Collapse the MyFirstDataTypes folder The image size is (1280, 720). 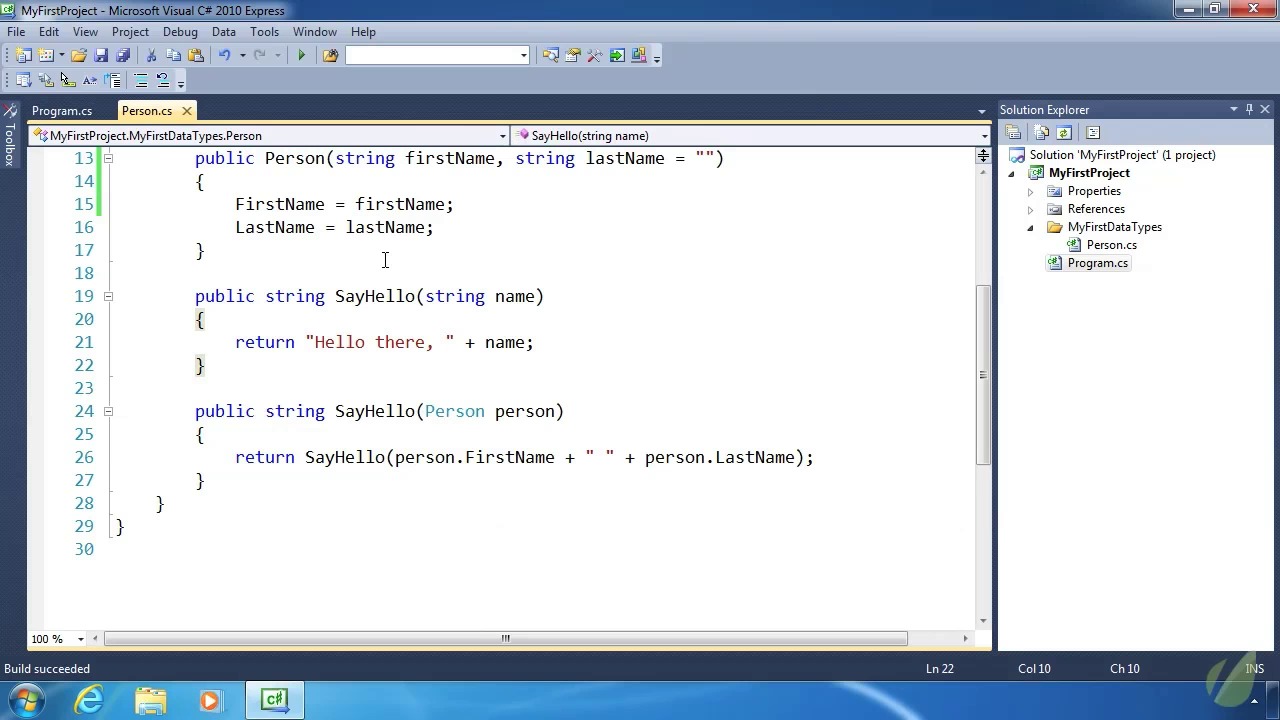1030,228
